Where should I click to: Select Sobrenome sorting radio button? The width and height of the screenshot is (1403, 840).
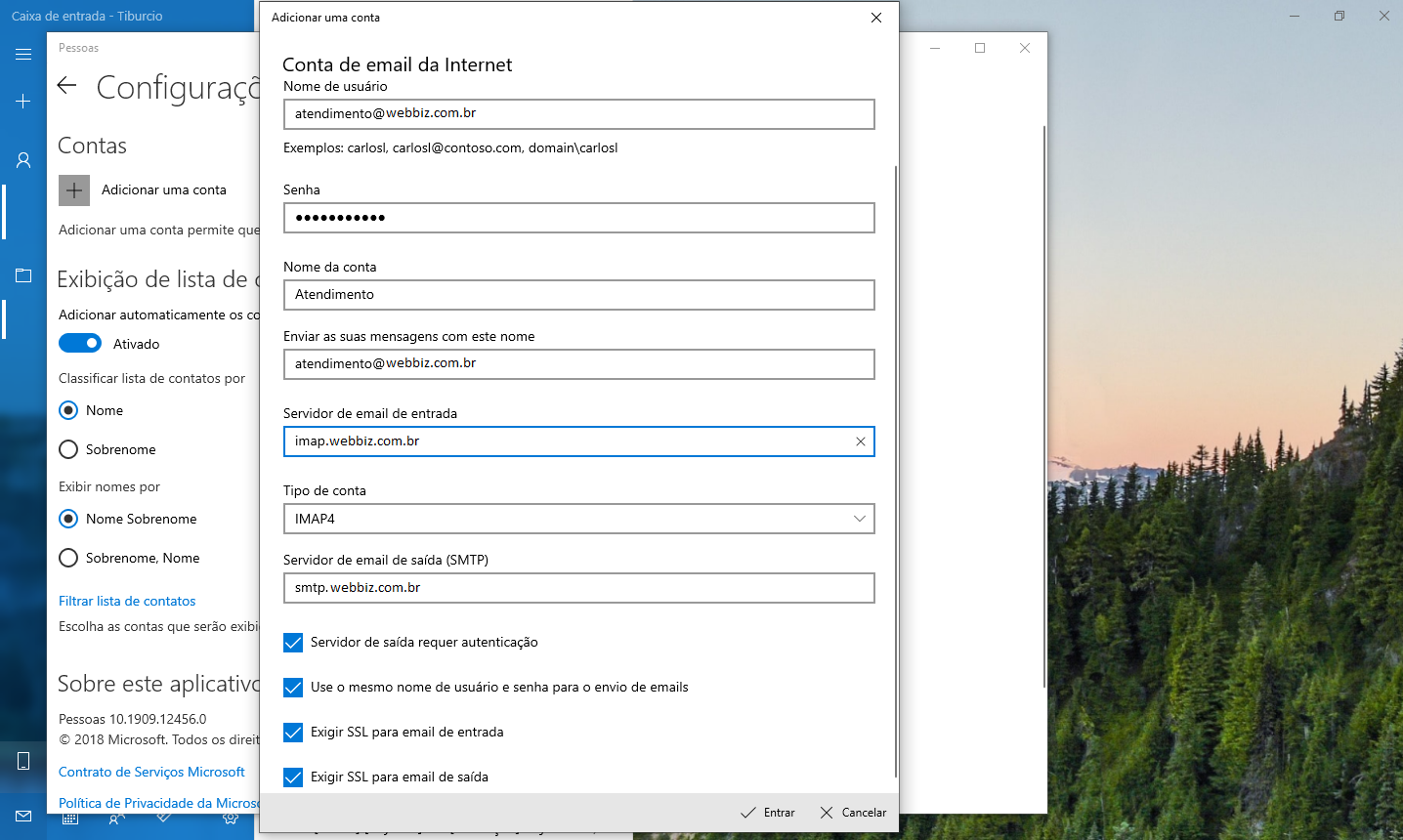[x=68, y=449]
